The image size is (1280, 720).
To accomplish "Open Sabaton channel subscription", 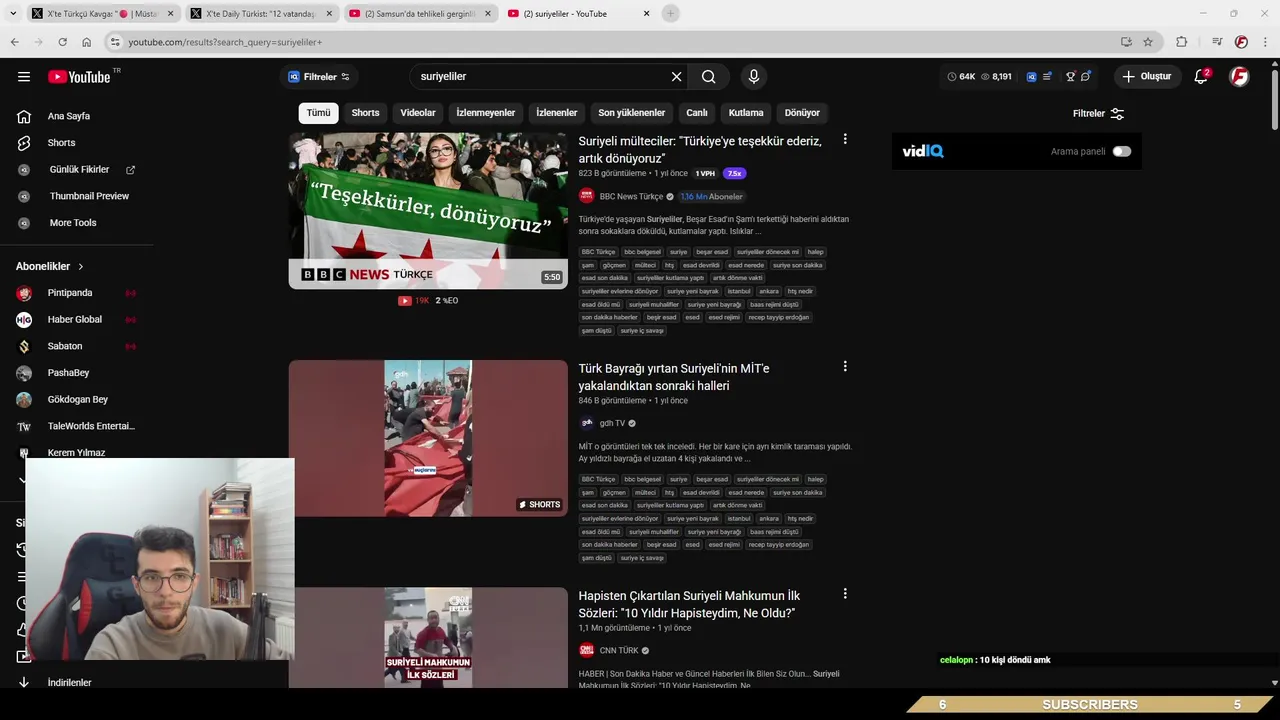I will tap(65, 346).
